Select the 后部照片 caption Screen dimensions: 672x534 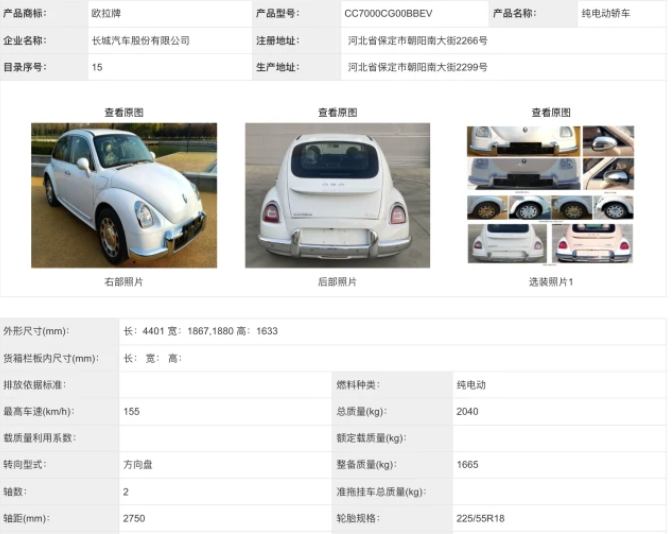(337, 282)
